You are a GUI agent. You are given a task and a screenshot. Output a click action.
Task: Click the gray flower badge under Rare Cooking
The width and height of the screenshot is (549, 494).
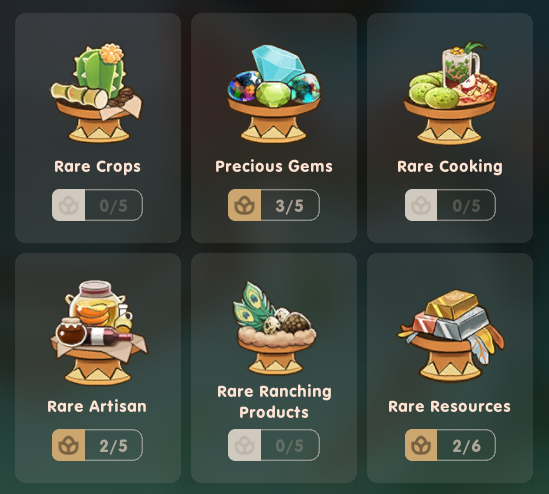(421, 205)
